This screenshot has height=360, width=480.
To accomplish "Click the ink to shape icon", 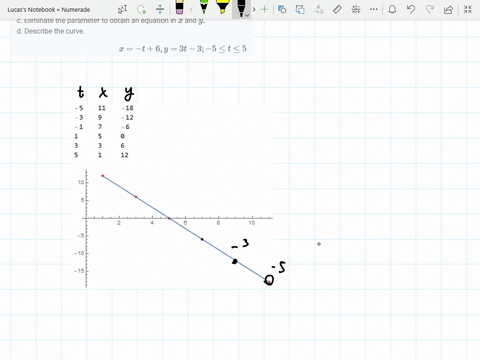I will coord(300,9).
